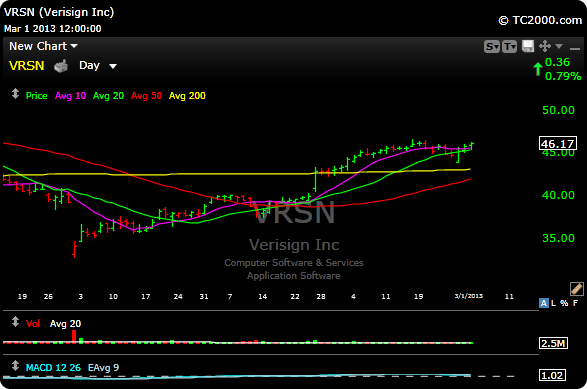The image size is (587, 389).
Task: Select the green Avg 20 price label
Action: (x=108, y=96)
